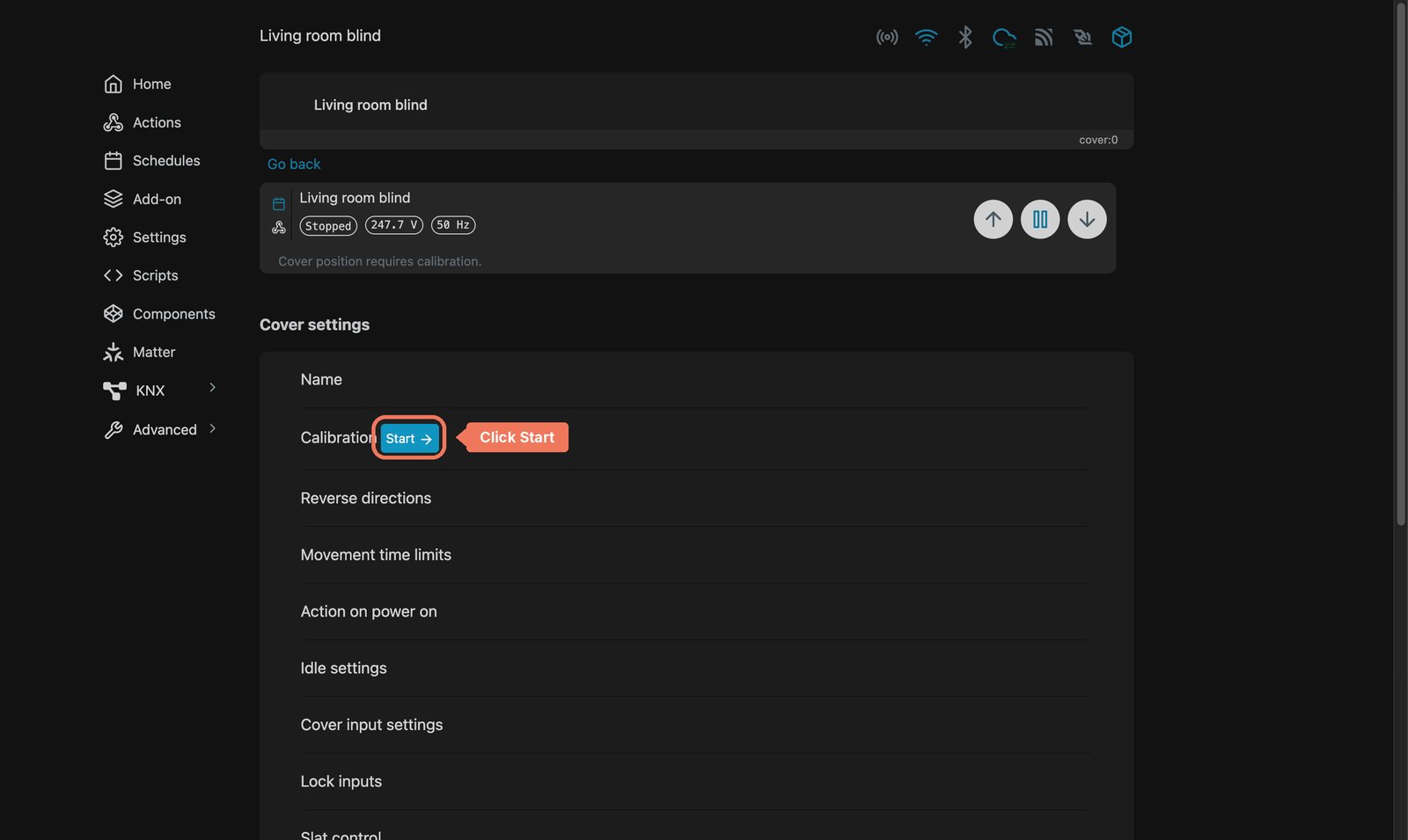Click the Components icon in the sidebar
This screenshot has width=1408, height=840.
point(114,314)
